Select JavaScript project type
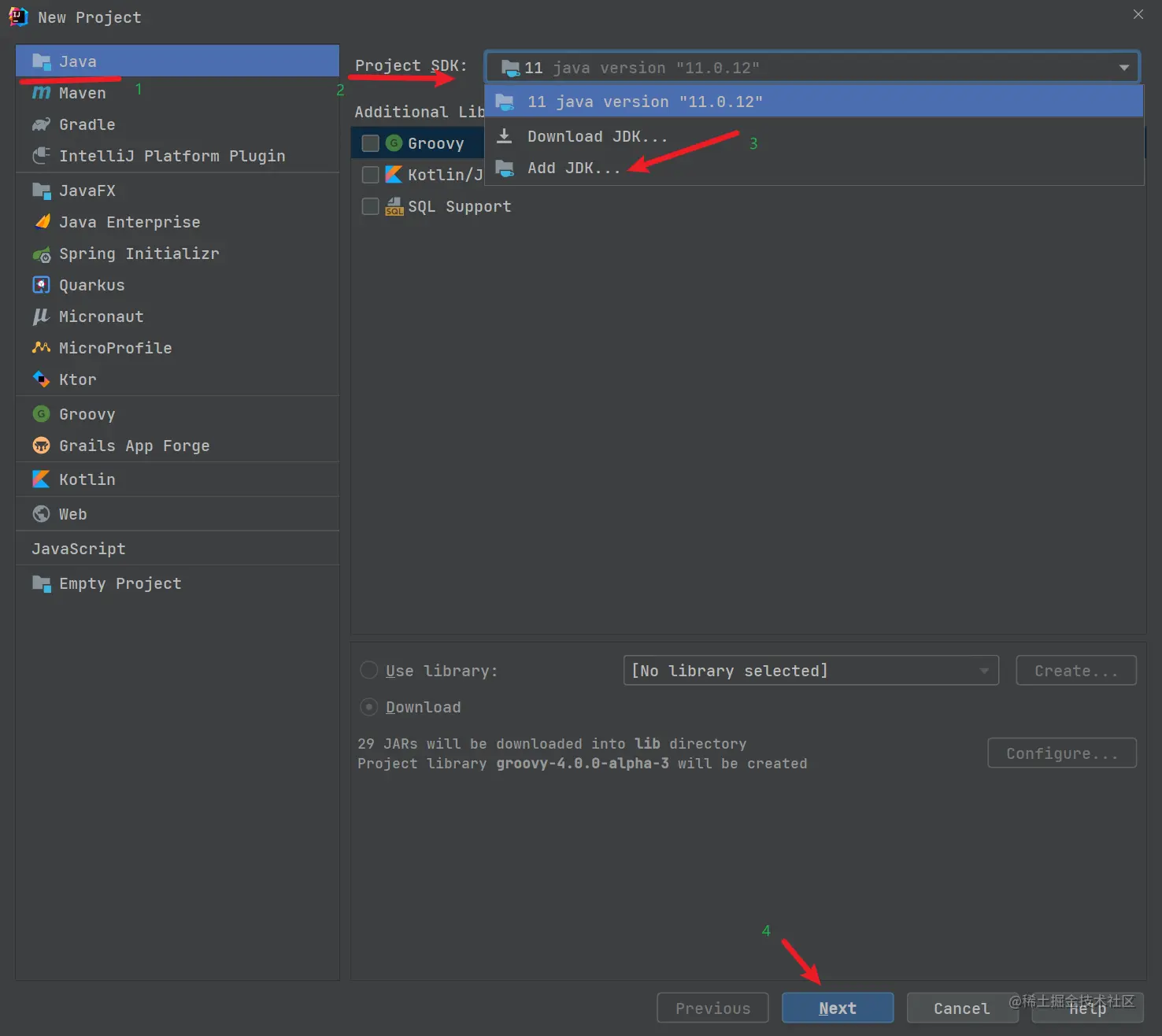This screenshot has height=1036, width=1162. click(x=177, y=549)
